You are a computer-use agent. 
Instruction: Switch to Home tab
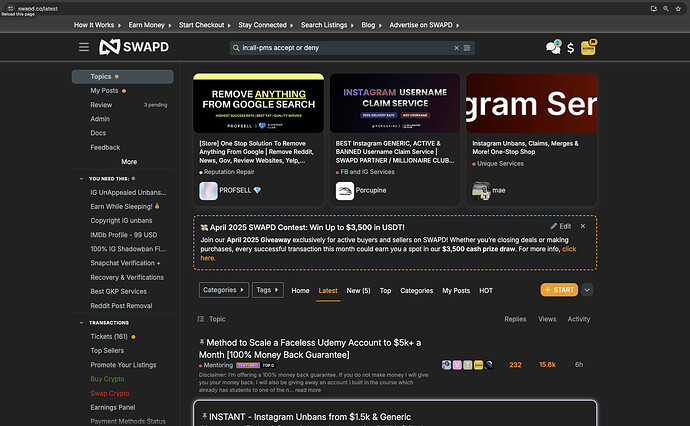tap(300, 291)
